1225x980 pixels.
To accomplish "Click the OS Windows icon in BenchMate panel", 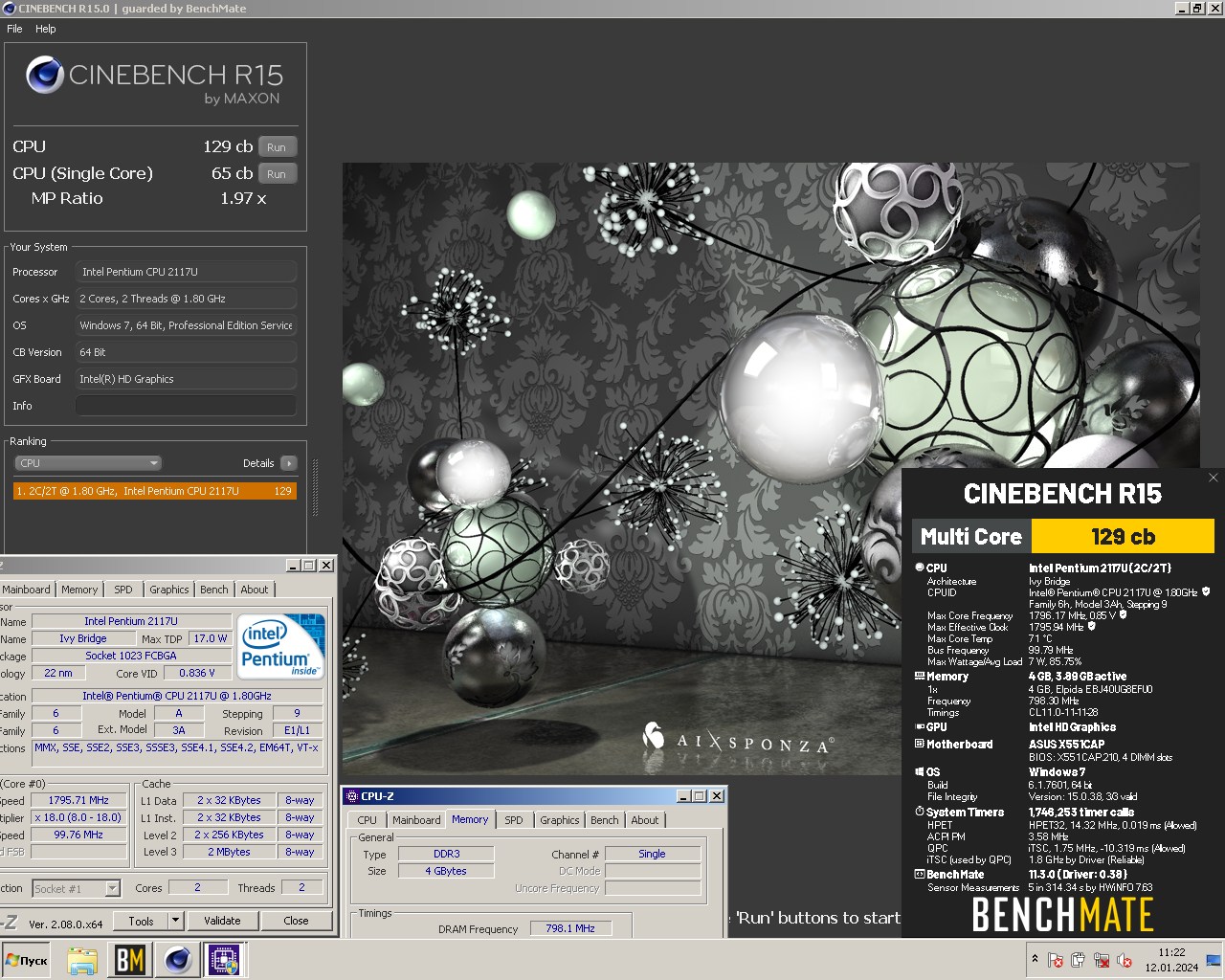I will tap(920, 771).
